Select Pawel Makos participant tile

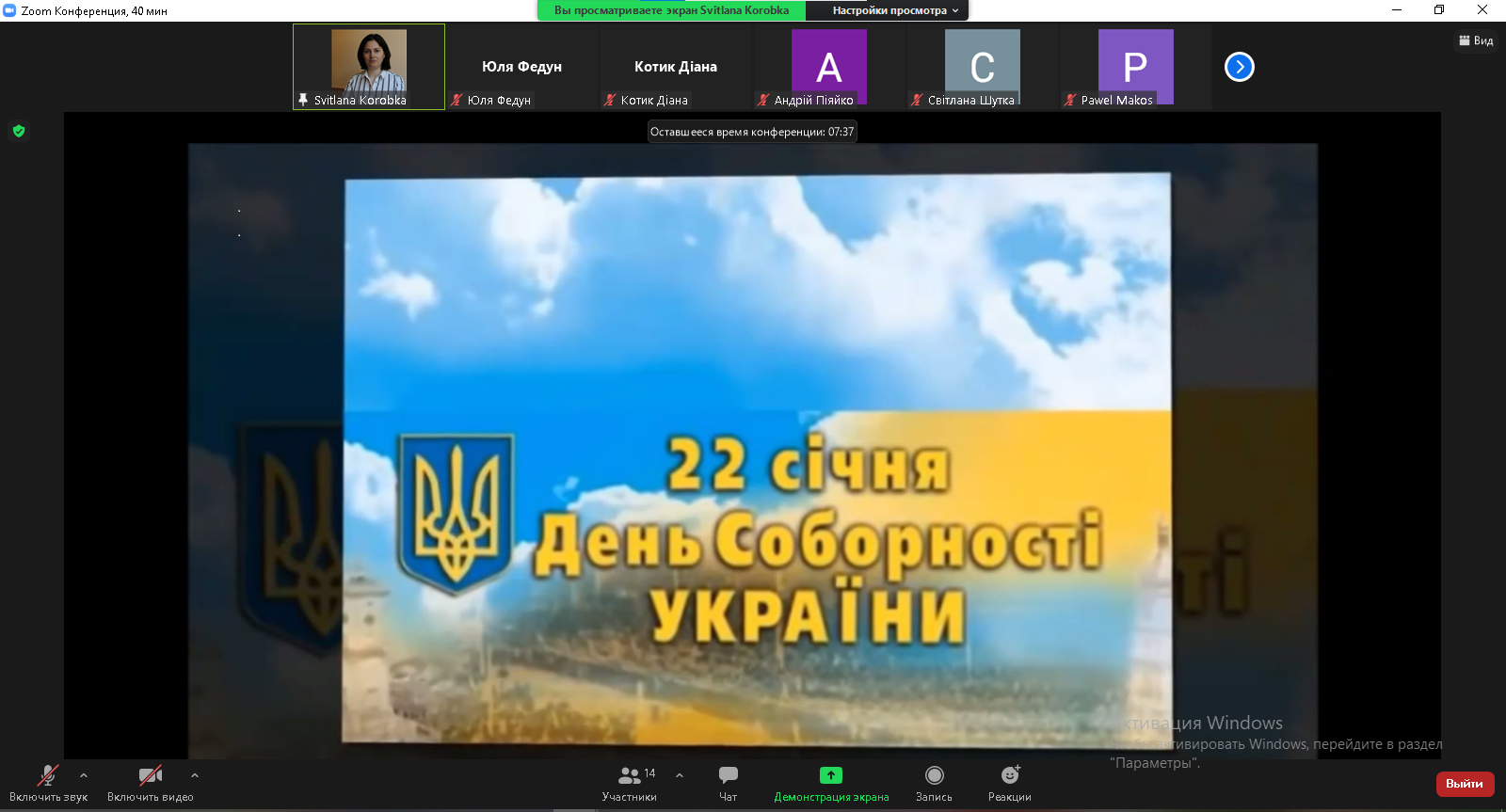[x=1136, y=67]
